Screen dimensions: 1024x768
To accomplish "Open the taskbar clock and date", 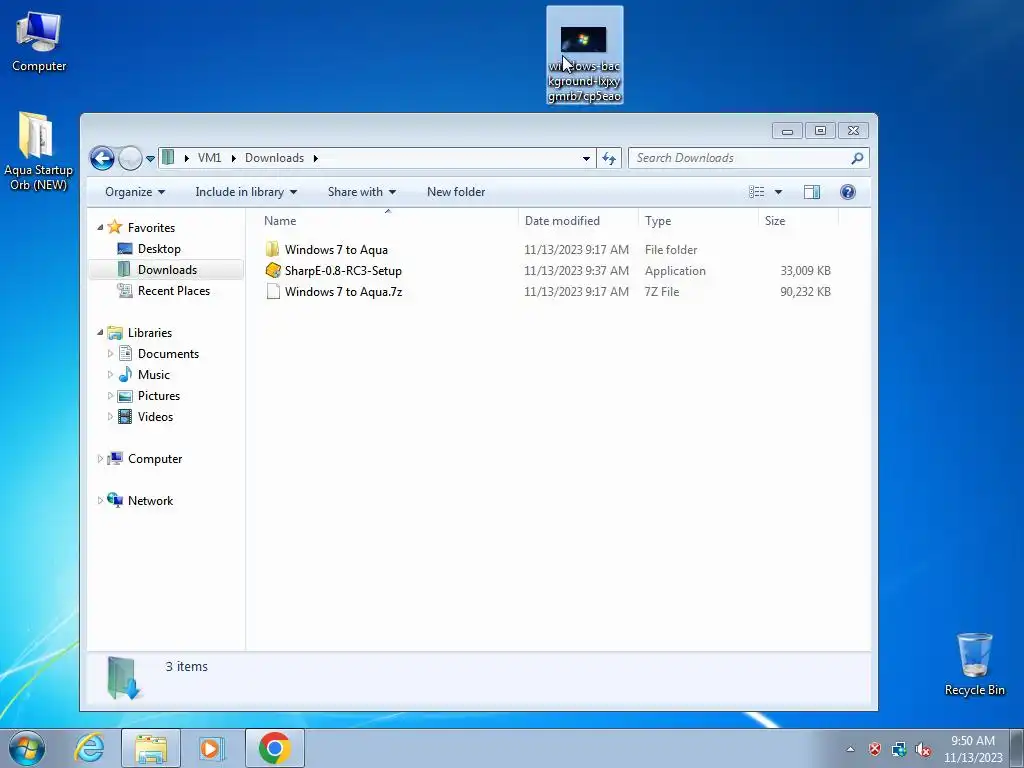I will (x=972, y=749).
